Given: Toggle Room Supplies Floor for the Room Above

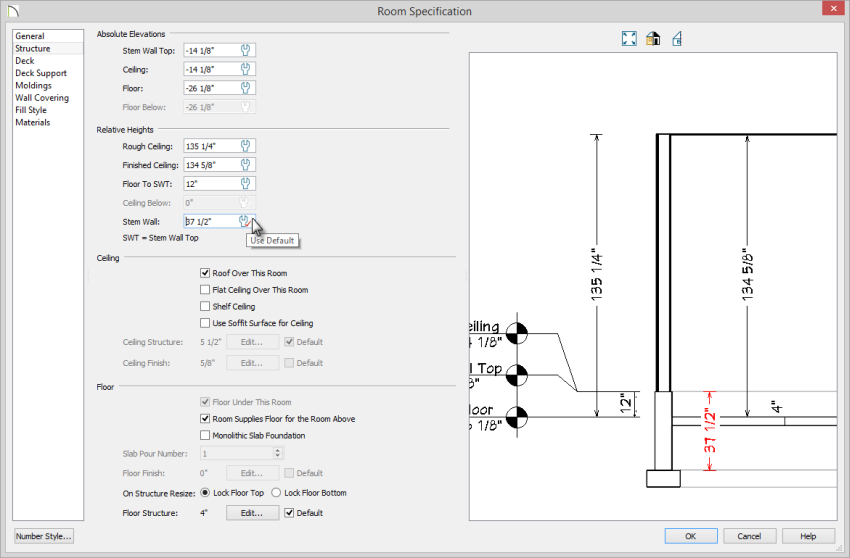Looking at the screenshot, I should tap(205, 419).
